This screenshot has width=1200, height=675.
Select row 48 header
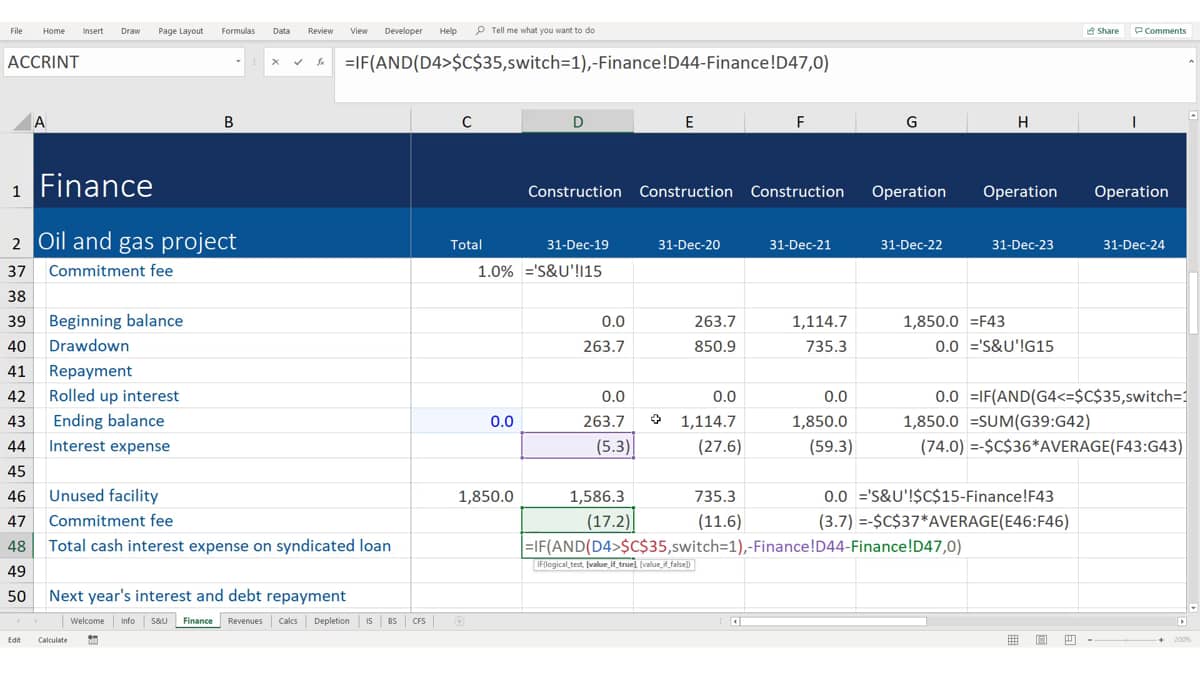coord(17,546)
